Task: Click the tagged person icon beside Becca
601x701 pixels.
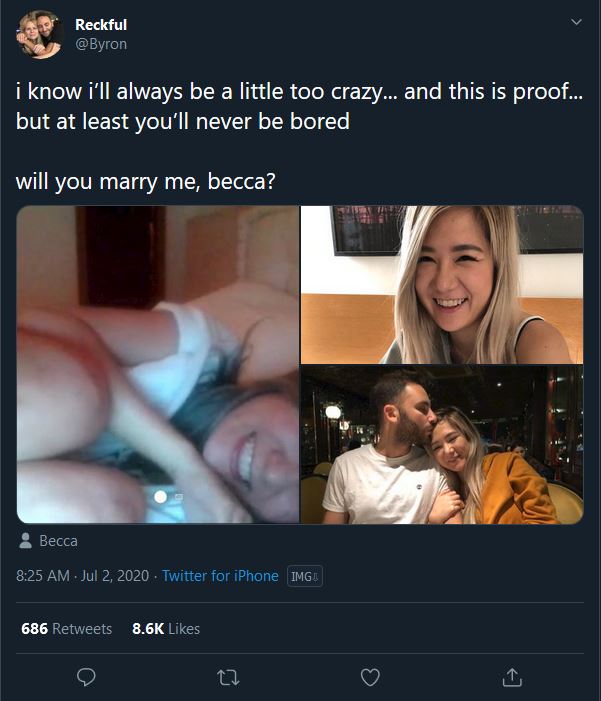Action: (25, 541)
